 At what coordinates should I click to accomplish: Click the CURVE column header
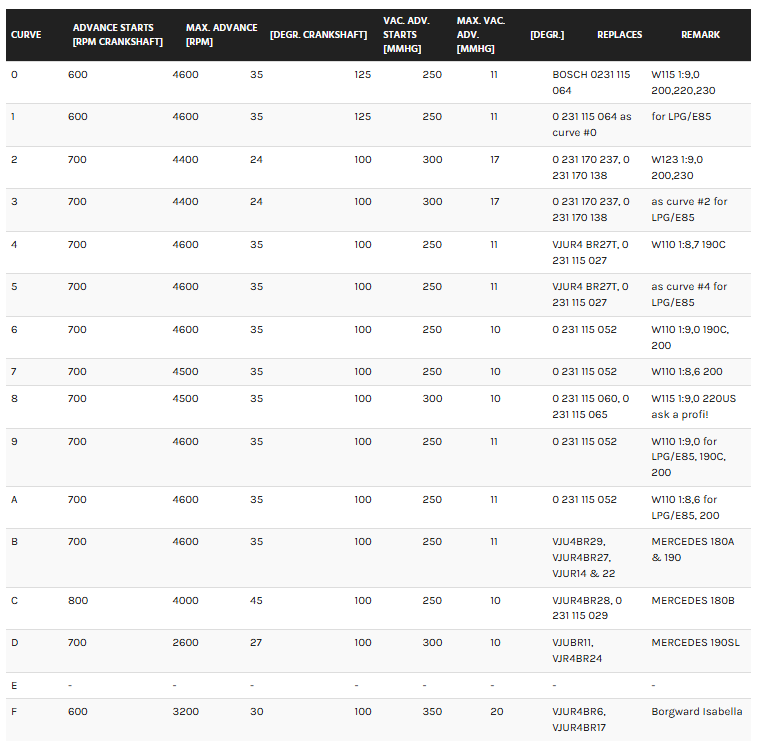(x=26, y=35)
